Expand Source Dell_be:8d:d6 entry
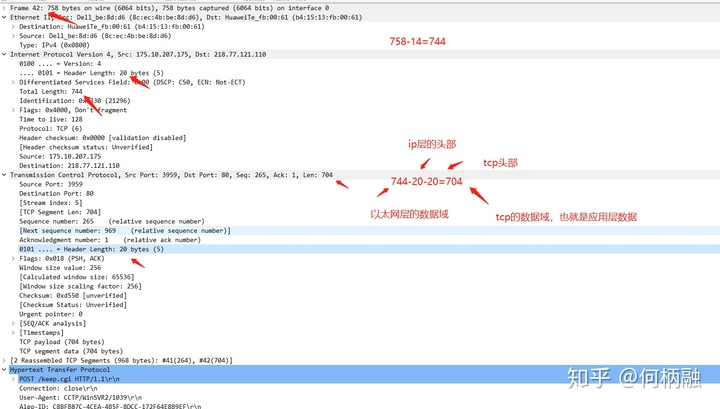Viewport: 720px width, 409px height. pyautogui.click(x=13, y=36)
